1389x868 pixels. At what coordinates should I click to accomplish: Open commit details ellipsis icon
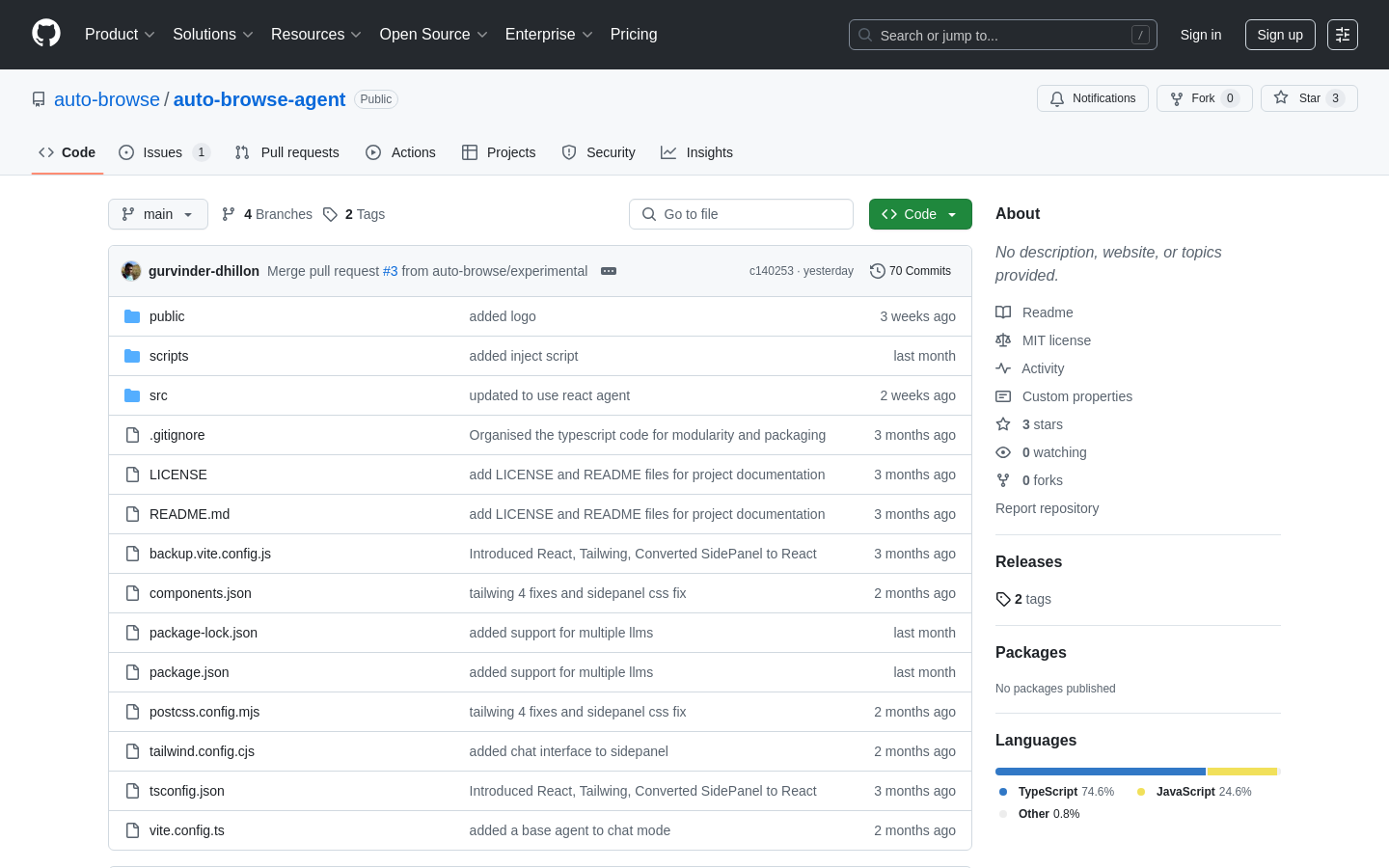tap(609, 271)
